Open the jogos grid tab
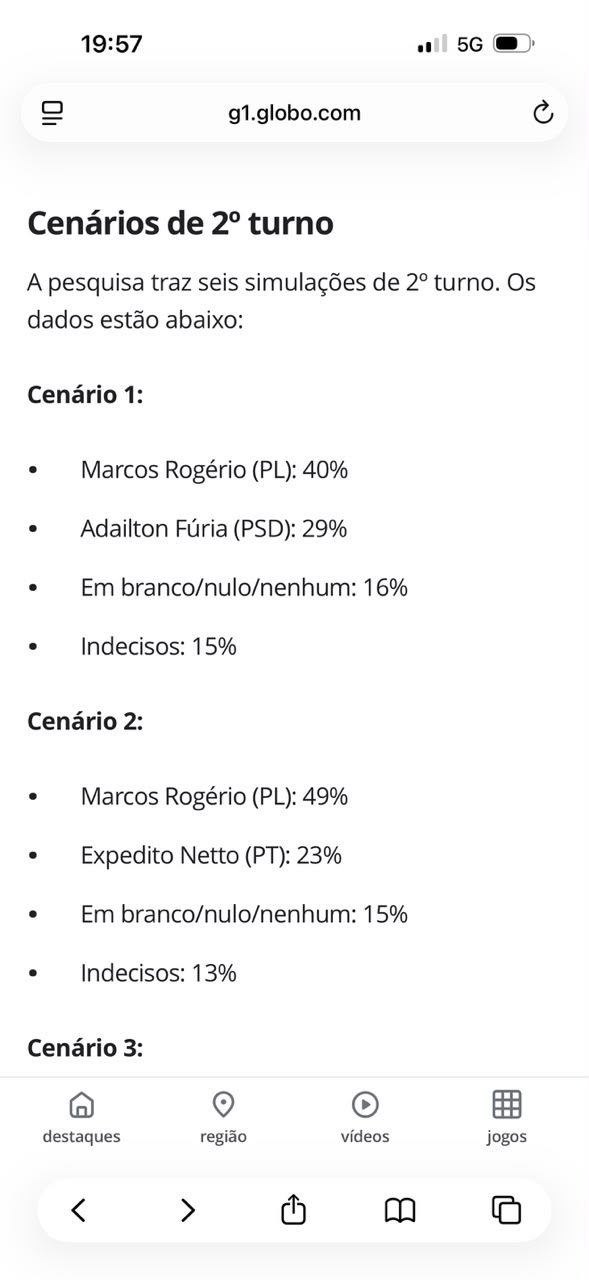Image resolution: width=589 pixels, height=1280 pixels. click(507, 1117)
